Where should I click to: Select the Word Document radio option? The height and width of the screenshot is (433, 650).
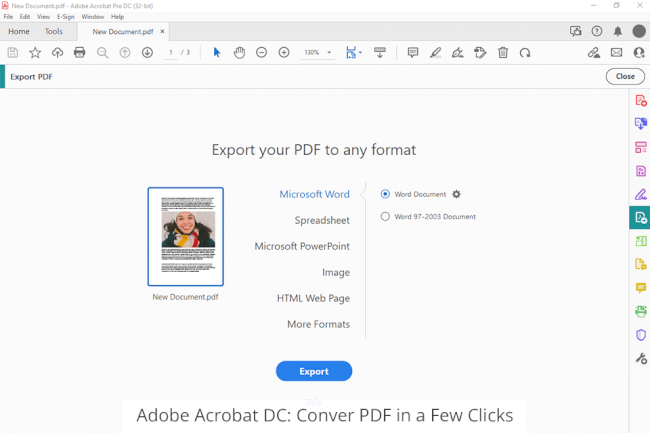(x=385, y=194)
